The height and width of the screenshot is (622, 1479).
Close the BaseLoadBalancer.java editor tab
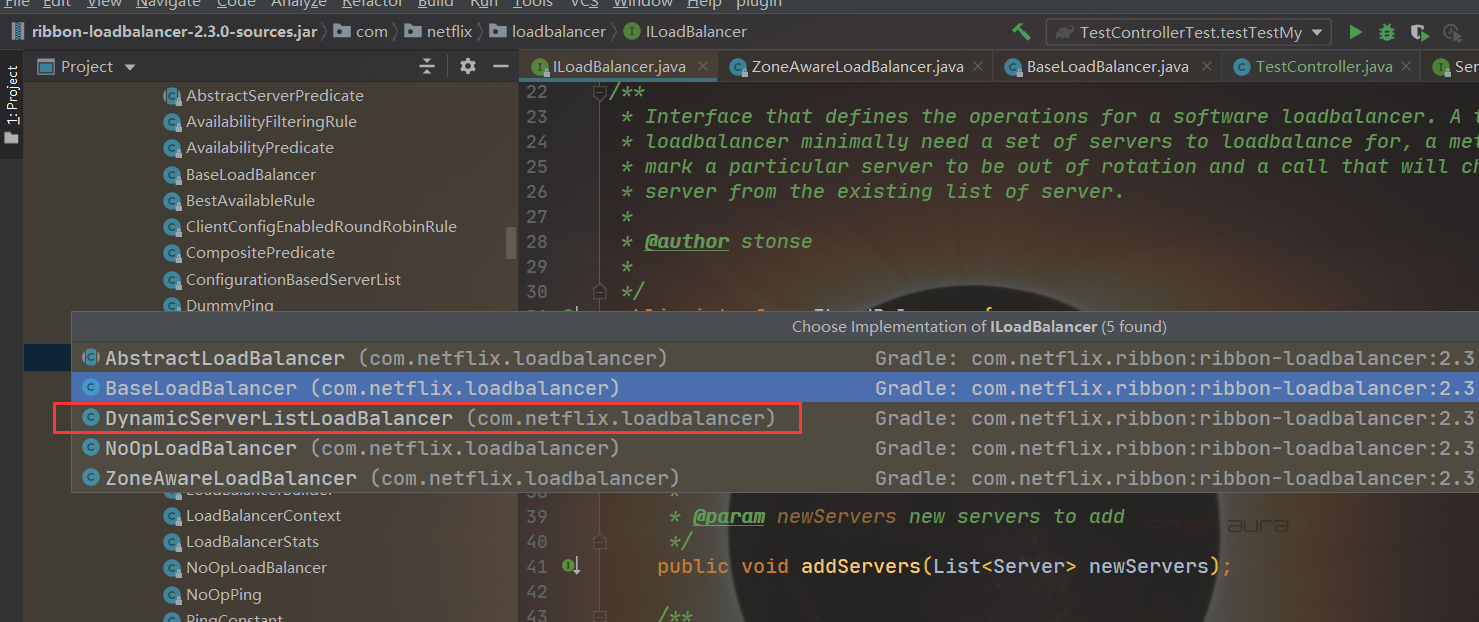pyautogui.click(x=1206, y=67)
